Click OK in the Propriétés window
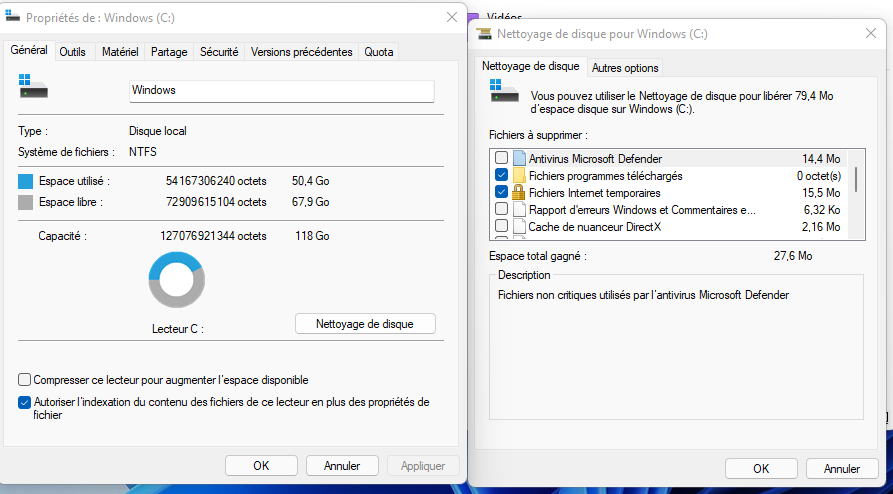 pos(261,466)
